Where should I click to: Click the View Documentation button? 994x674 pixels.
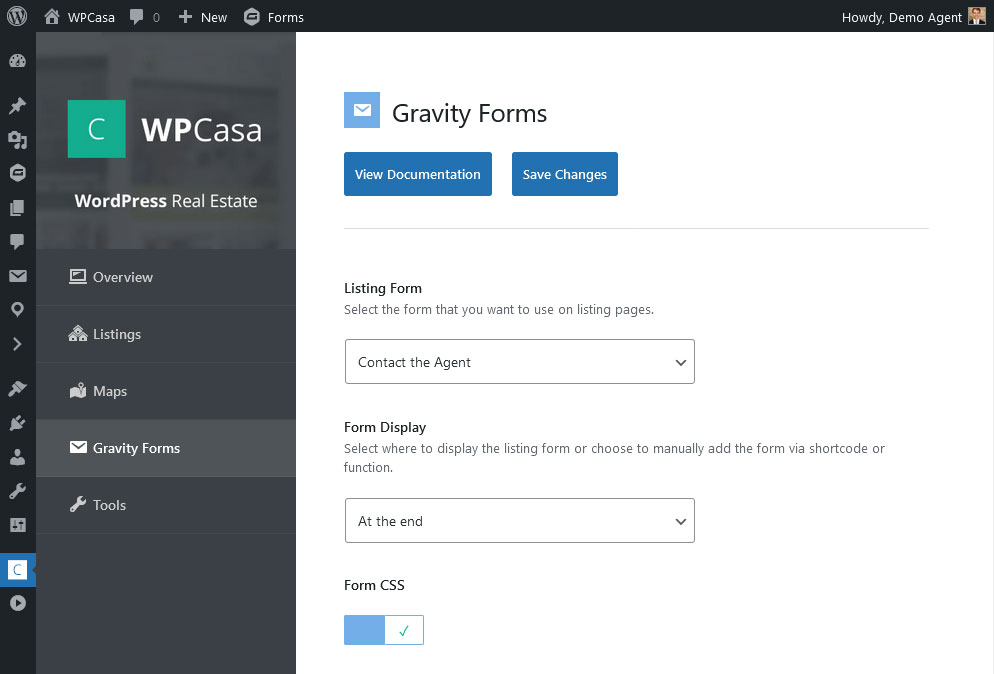tap(417, 174)
